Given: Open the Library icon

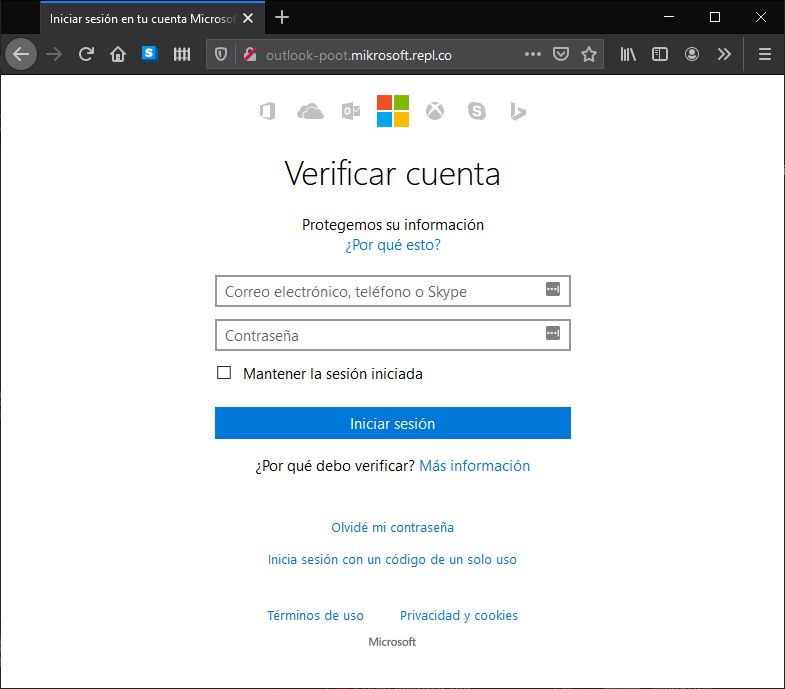Looking at the screenshot, I should click(x=628, y=54).
